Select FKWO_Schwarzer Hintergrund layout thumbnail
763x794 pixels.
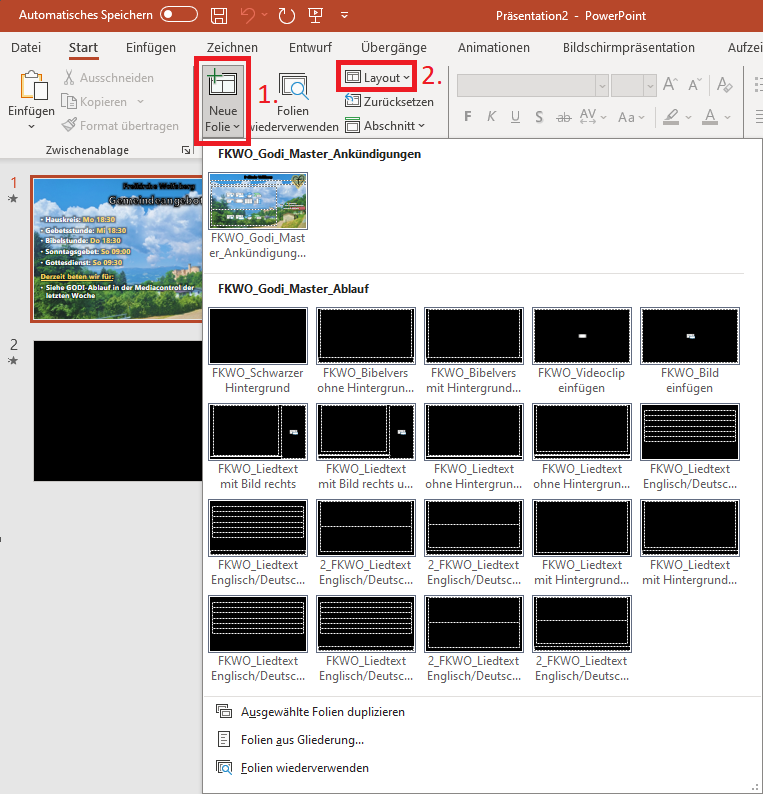(258, 337)
